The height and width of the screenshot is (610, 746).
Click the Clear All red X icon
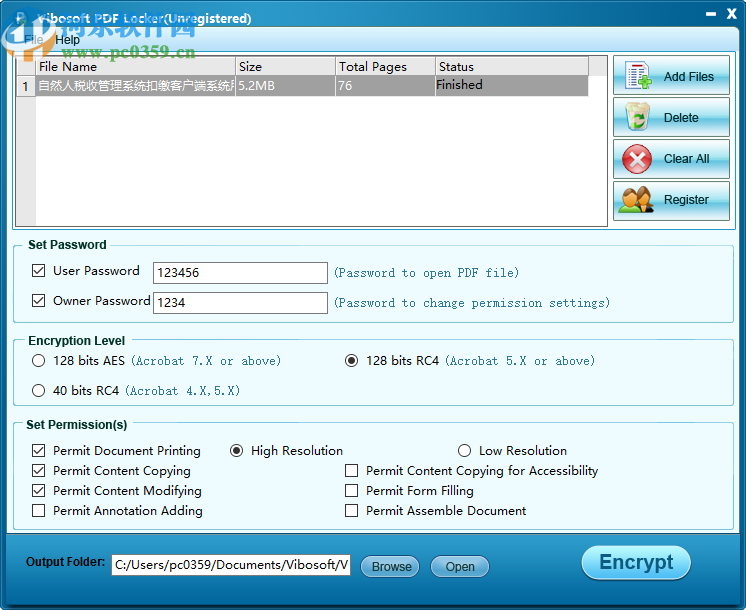(637, 159)
